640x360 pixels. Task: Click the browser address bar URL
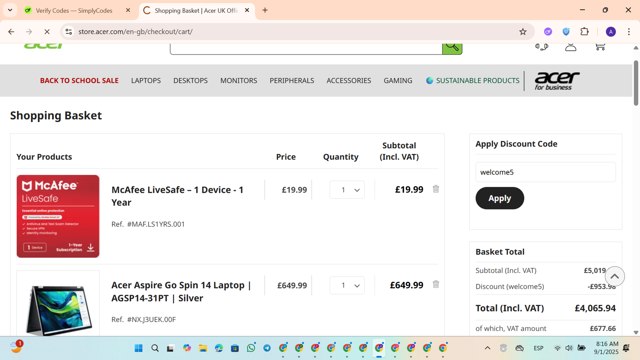tap(136, 31)
